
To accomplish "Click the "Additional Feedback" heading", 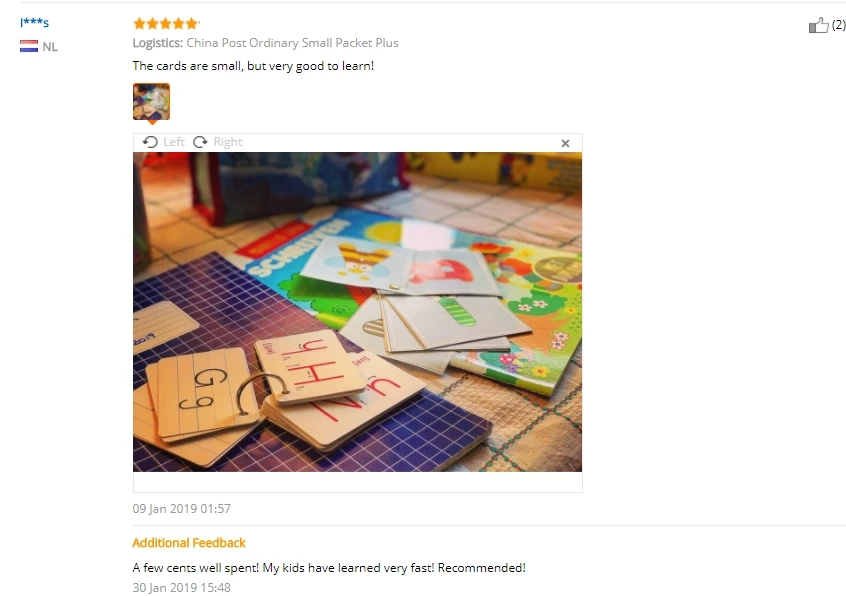I will [189, 543].
